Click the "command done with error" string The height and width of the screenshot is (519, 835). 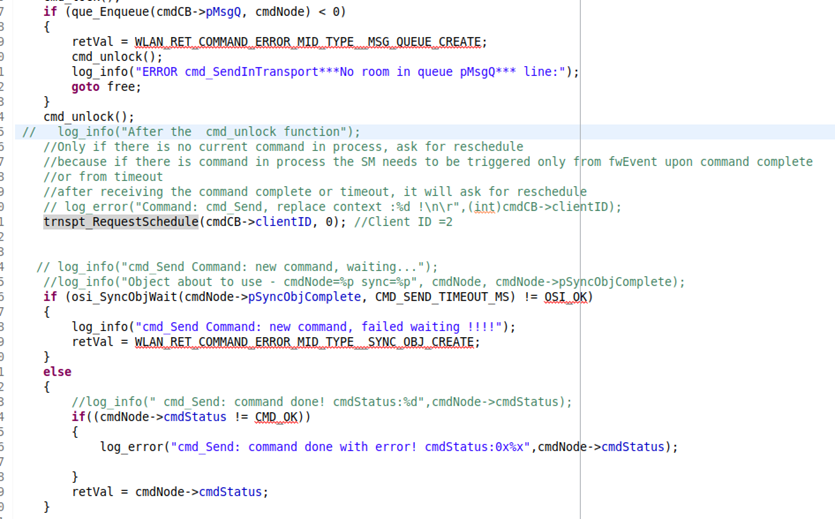tap(350, 447)
